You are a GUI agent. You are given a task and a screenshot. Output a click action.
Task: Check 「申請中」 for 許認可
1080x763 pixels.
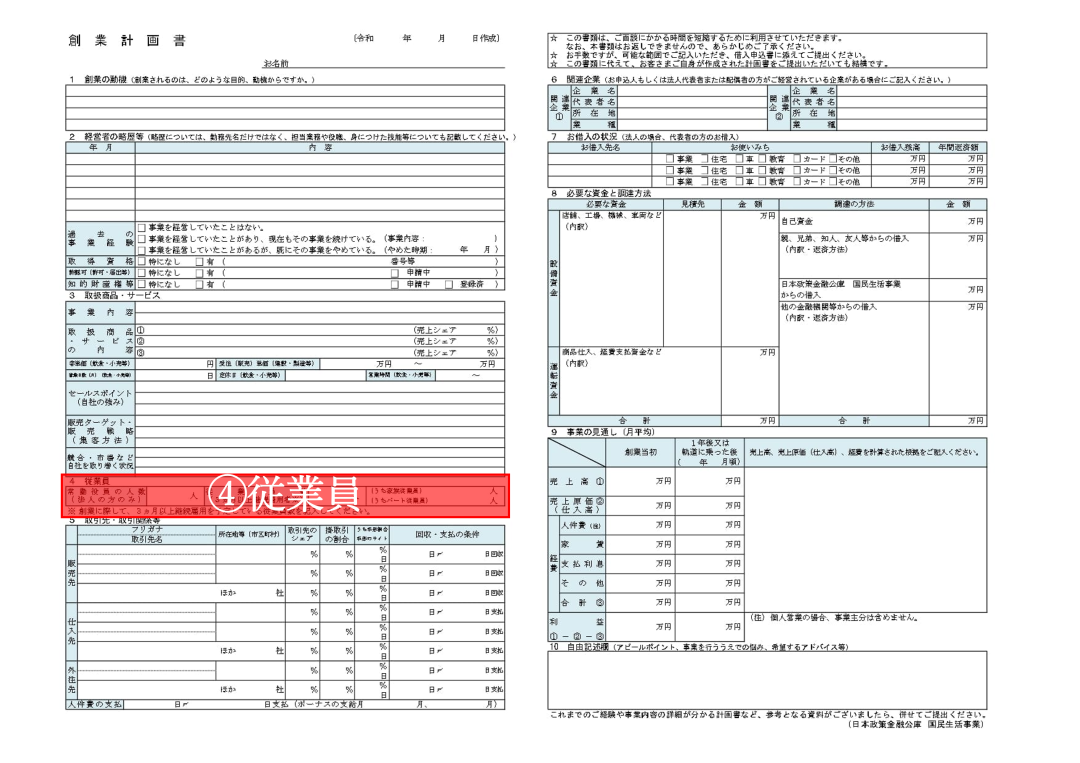394,274
